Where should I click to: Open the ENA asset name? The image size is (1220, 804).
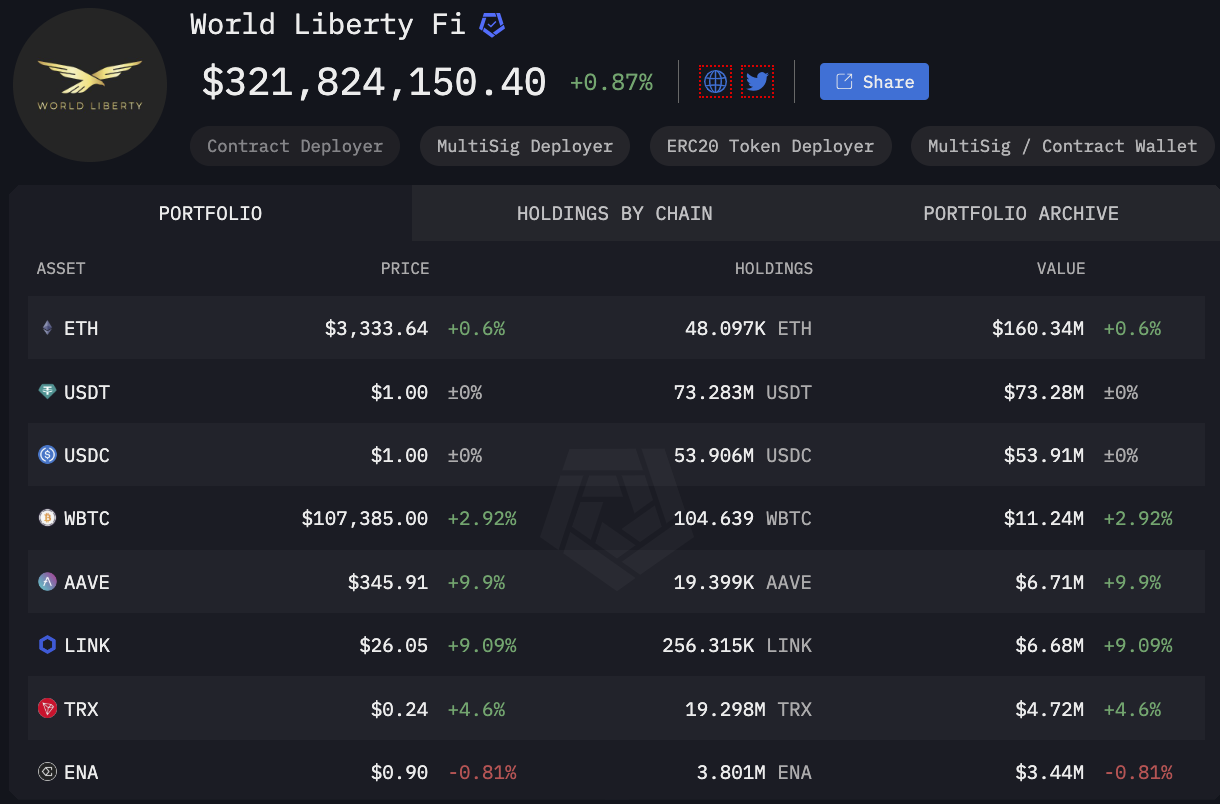click(81, 772)
